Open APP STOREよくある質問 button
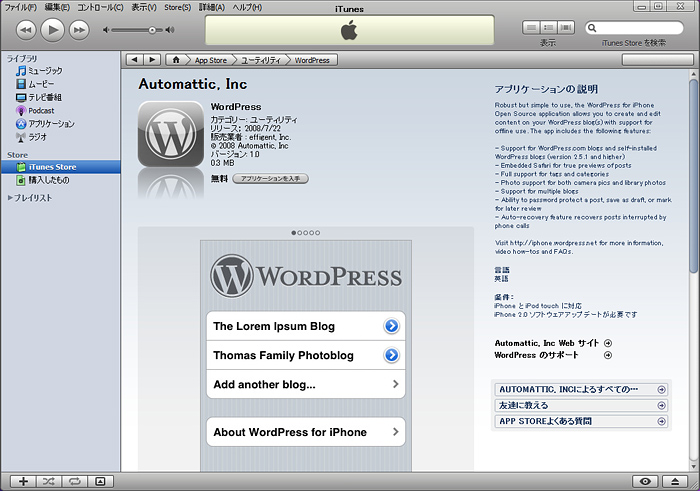The image size is (700, 491). click(581, 421)
